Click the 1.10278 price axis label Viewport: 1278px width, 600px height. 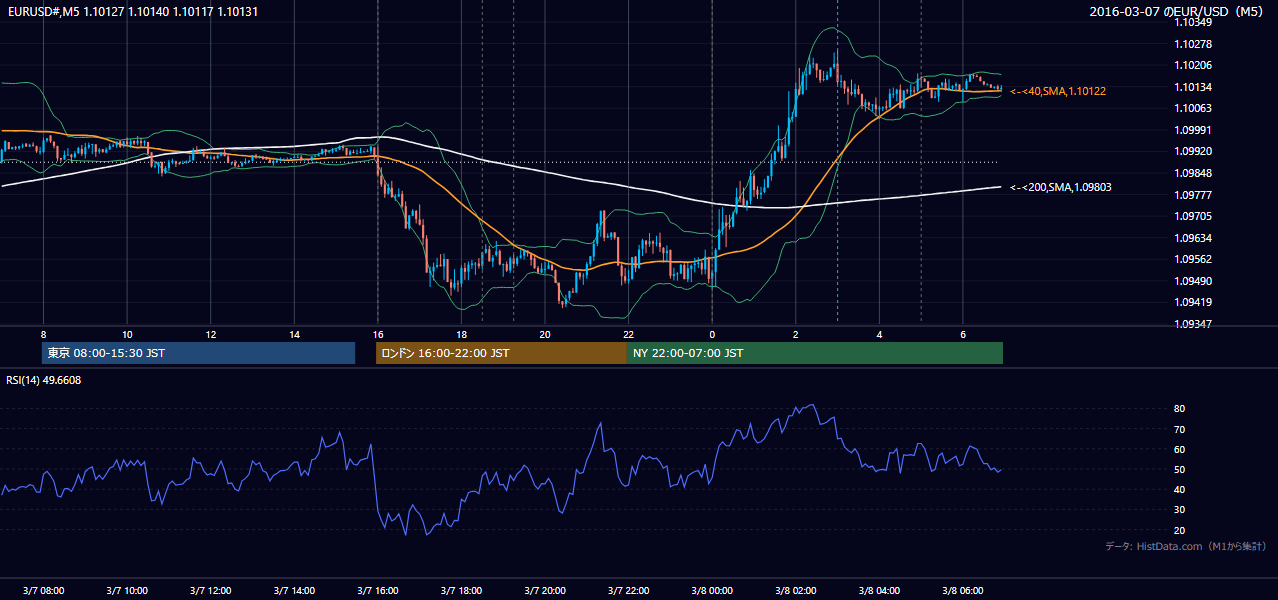[x=1193, y=44]
